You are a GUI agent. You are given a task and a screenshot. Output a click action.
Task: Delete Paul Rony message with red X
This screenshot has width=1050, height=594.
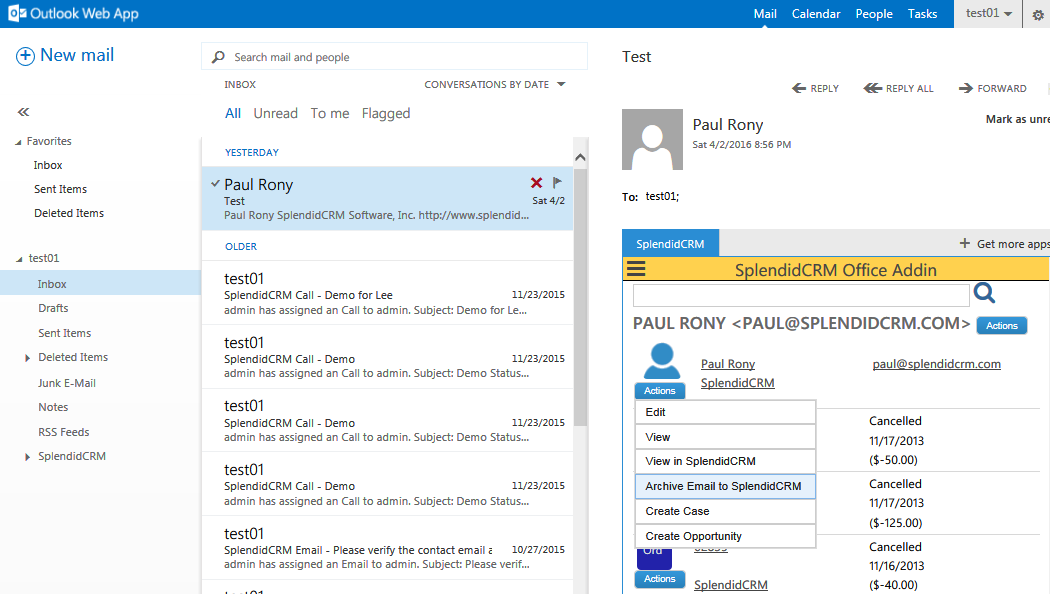pyautogui.click(x=536, y=183)
